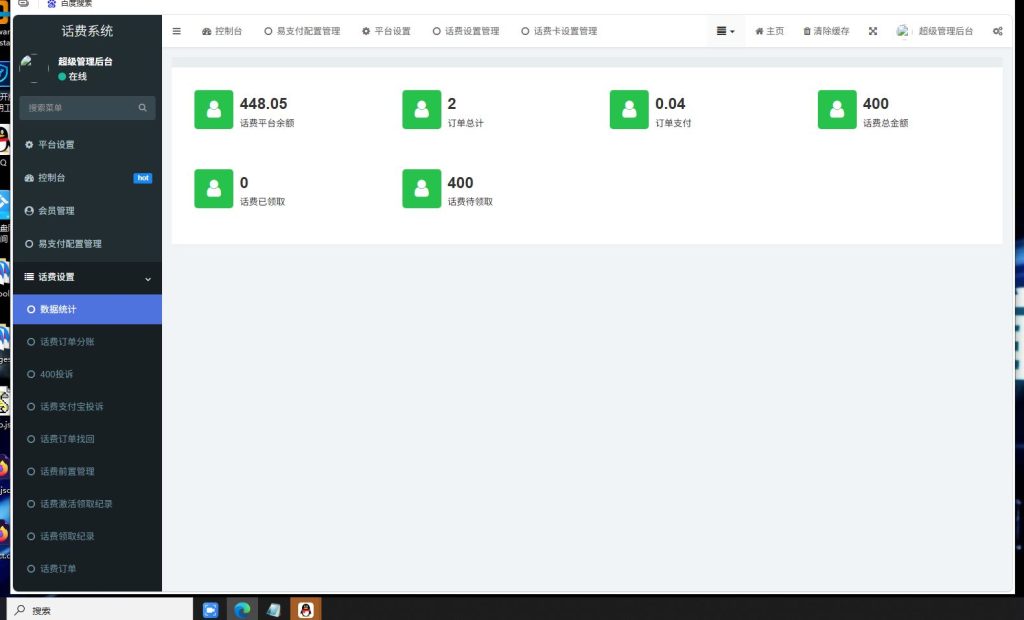
Task: Open 话费前置管理 submenu item
Action: pyautogui.click(x=88, y=471)
